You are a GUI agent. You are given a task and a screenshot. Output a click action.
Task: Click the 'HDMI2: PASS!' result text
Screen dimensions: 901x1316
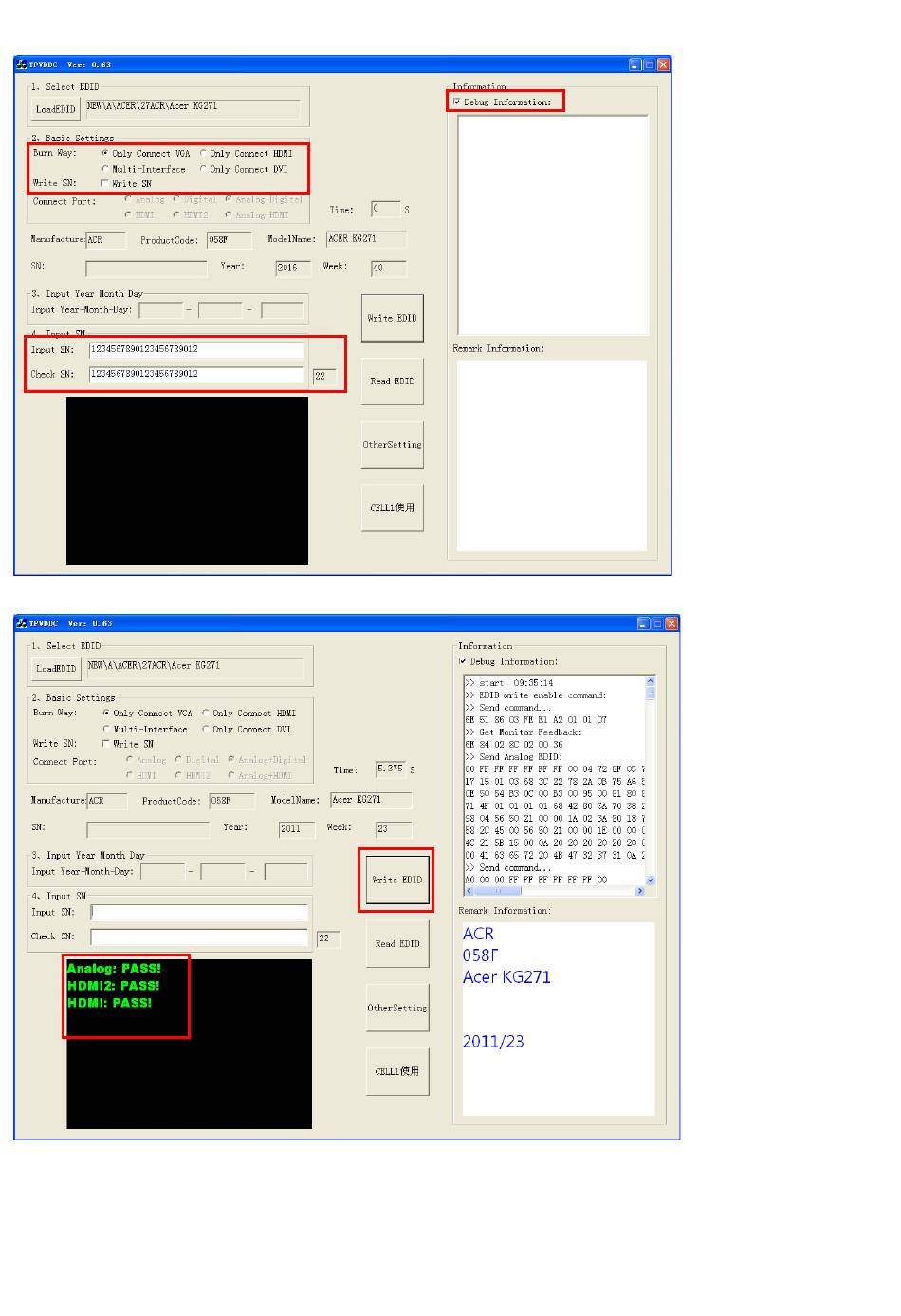pos(113,986)
